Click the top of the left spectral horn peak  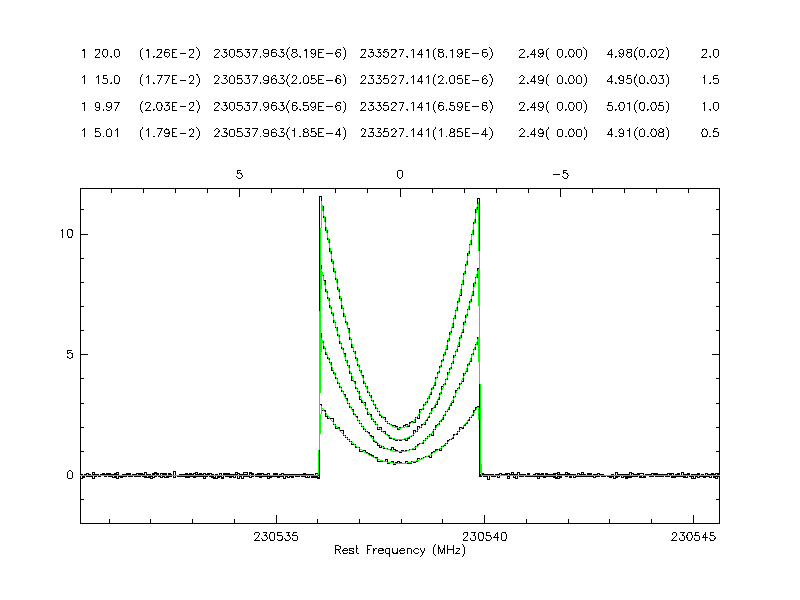tap(320, 197)
